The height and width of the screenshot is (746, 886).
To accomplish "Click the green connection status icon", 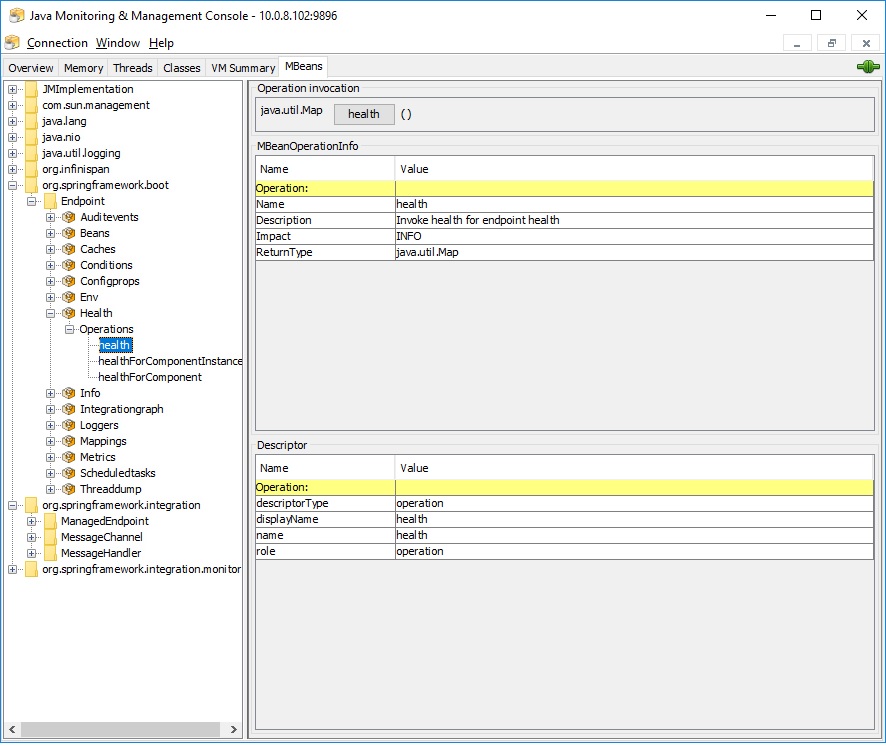I will coord(867,67).
